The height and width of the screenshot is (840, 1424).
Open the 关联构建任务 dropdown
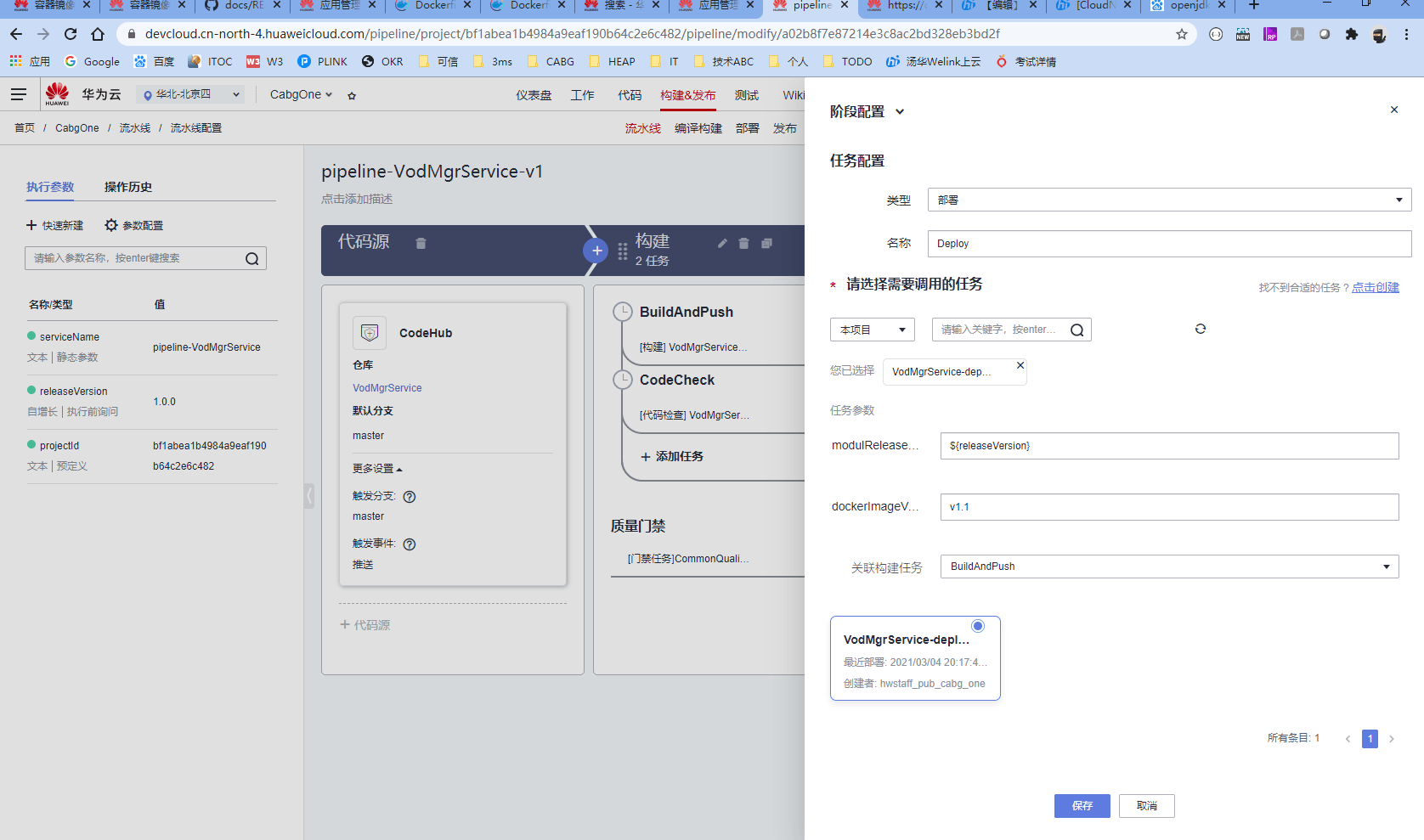tap(1169, 567)
